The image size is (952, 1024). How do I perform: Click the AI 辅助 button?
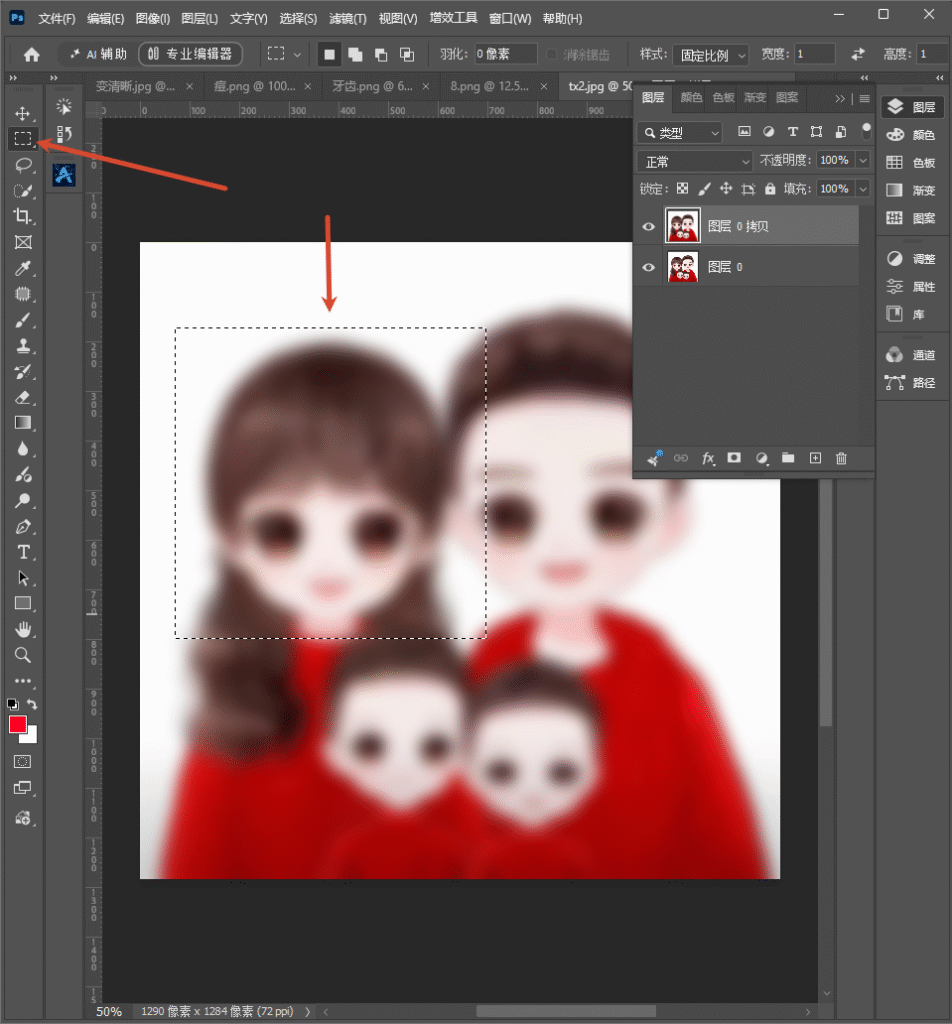(x=98, y=54)
